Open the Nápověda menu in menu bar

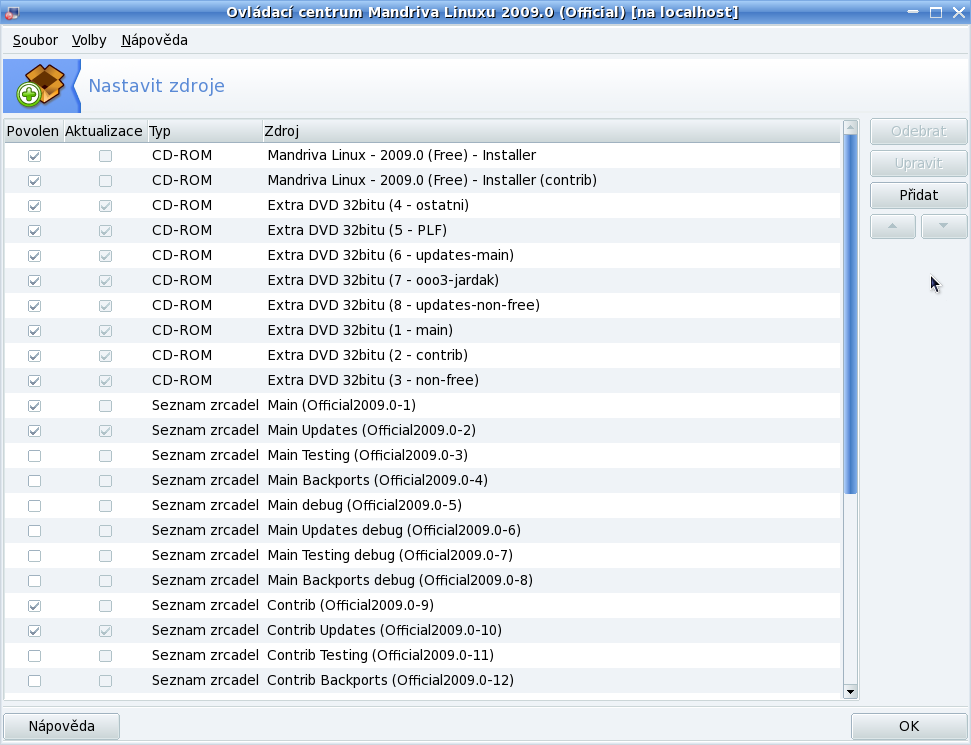click(154, 40)
